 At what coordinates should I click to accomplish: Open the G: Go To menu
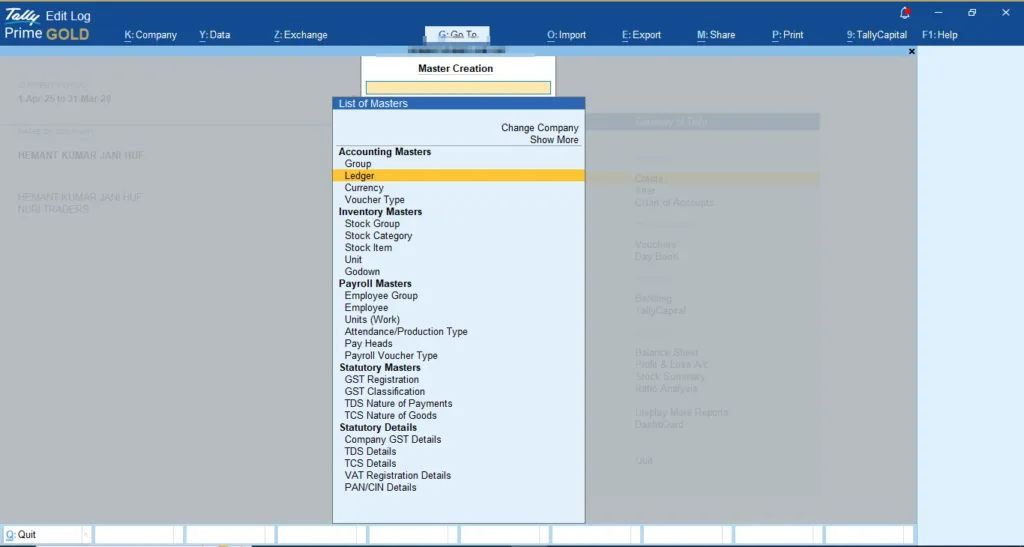[x=457, y=35]
